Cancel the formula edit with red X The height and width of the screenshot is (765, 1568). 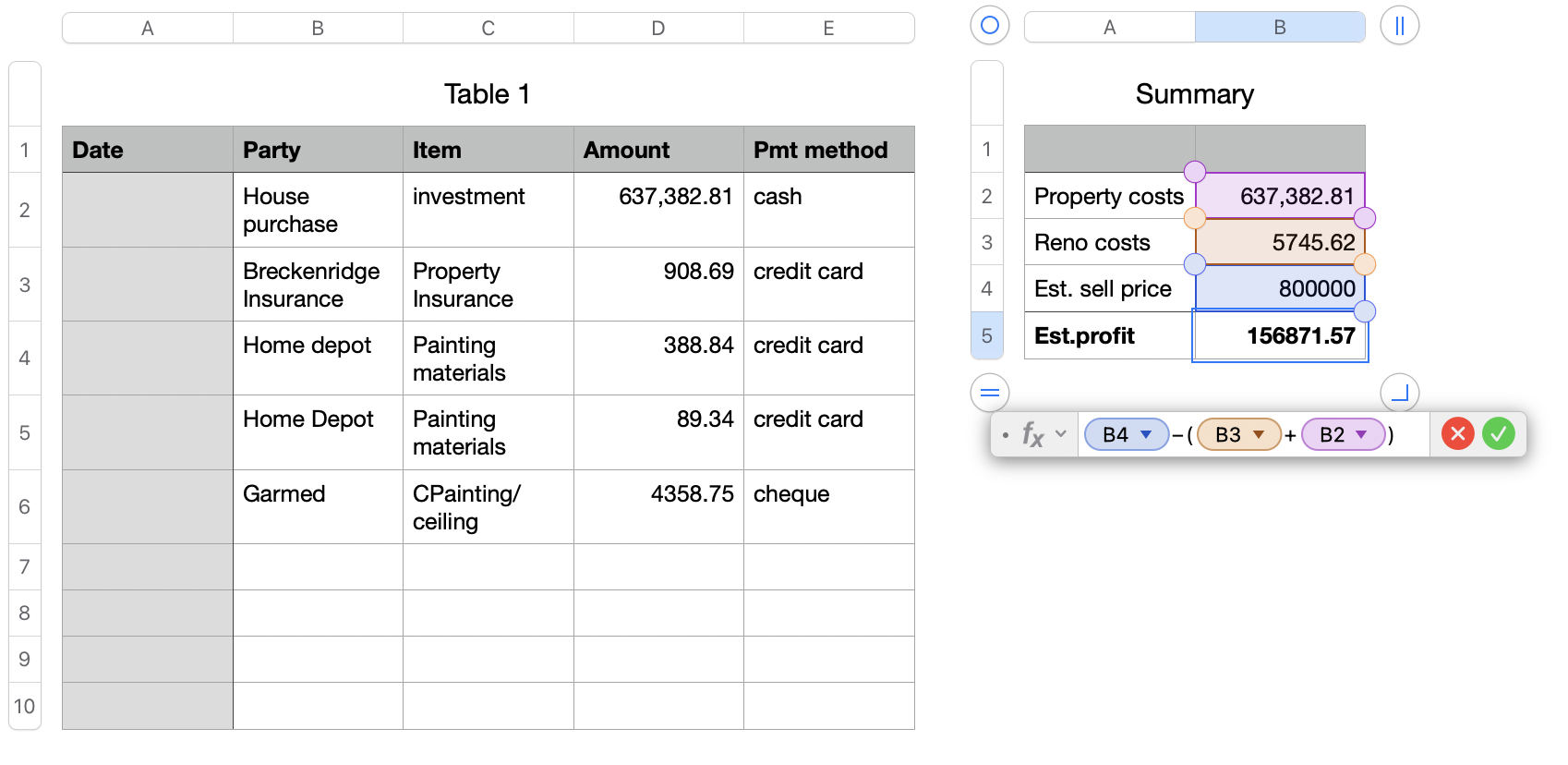click(x=1457, y=433)
